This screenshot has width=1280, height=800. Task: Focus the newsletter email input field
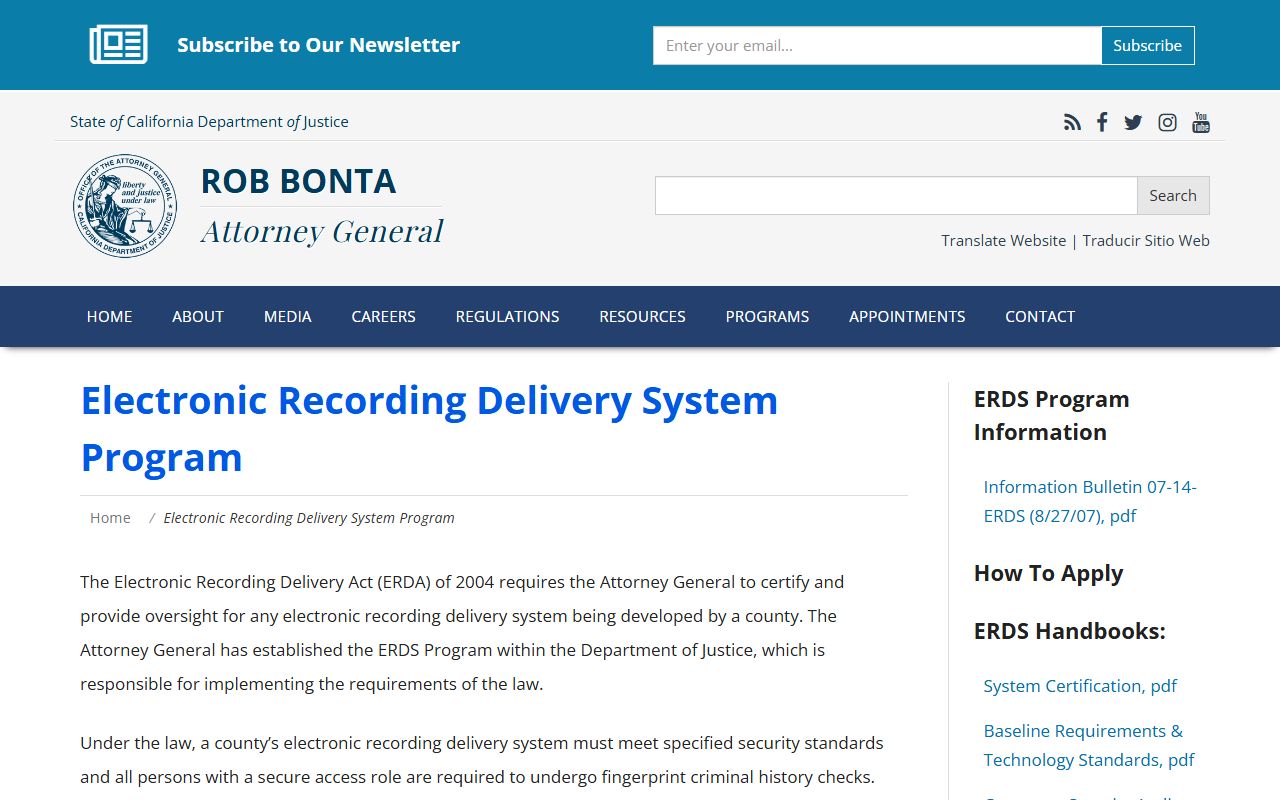877,45
